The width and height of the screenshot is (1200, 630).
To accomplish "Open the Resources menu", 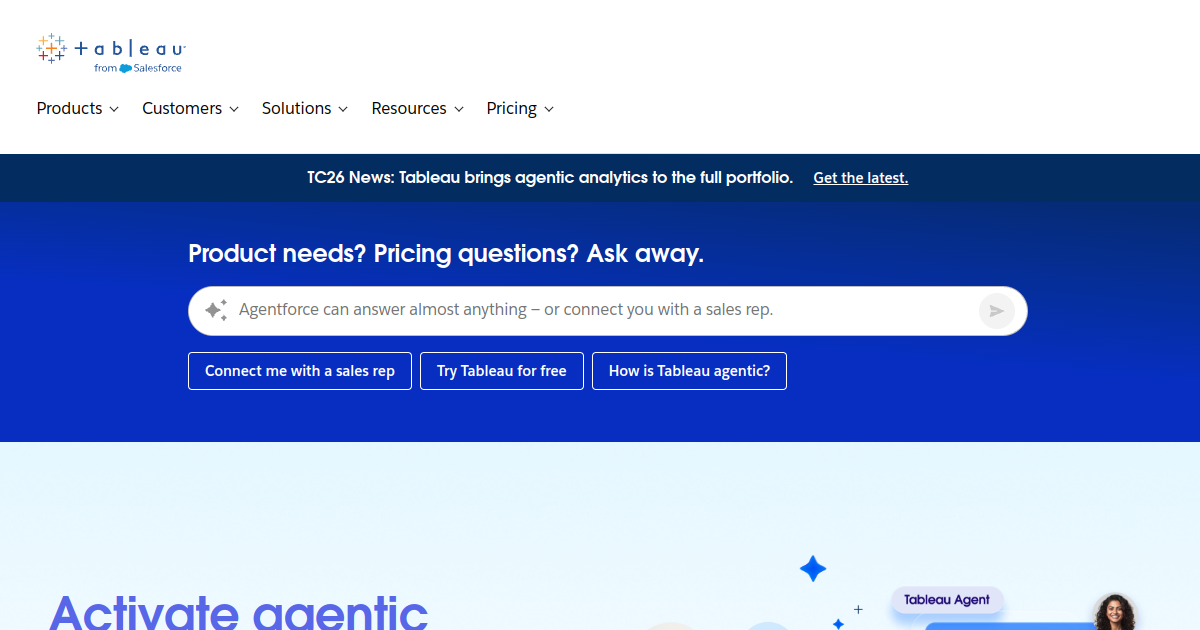I will (x=418, y=108).
